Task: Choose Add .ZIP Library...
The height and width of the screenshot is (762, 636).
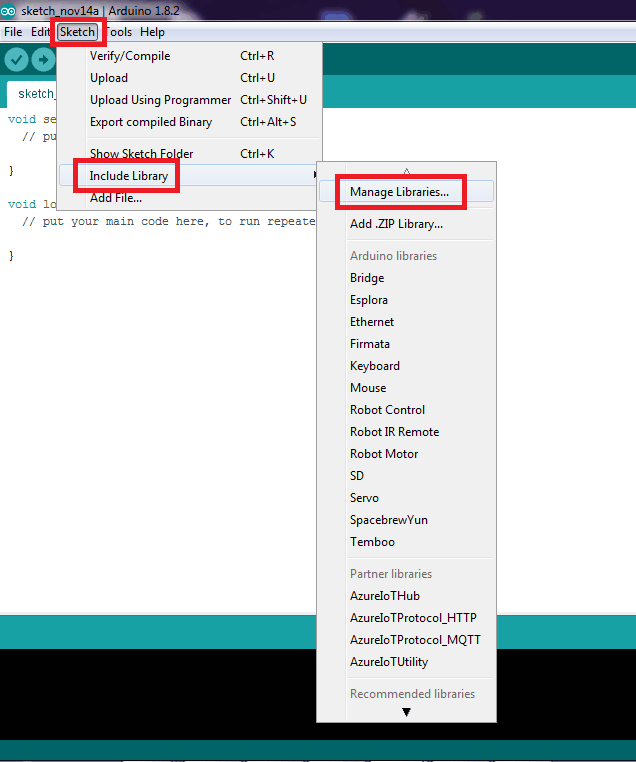Action: click(406, 224)
